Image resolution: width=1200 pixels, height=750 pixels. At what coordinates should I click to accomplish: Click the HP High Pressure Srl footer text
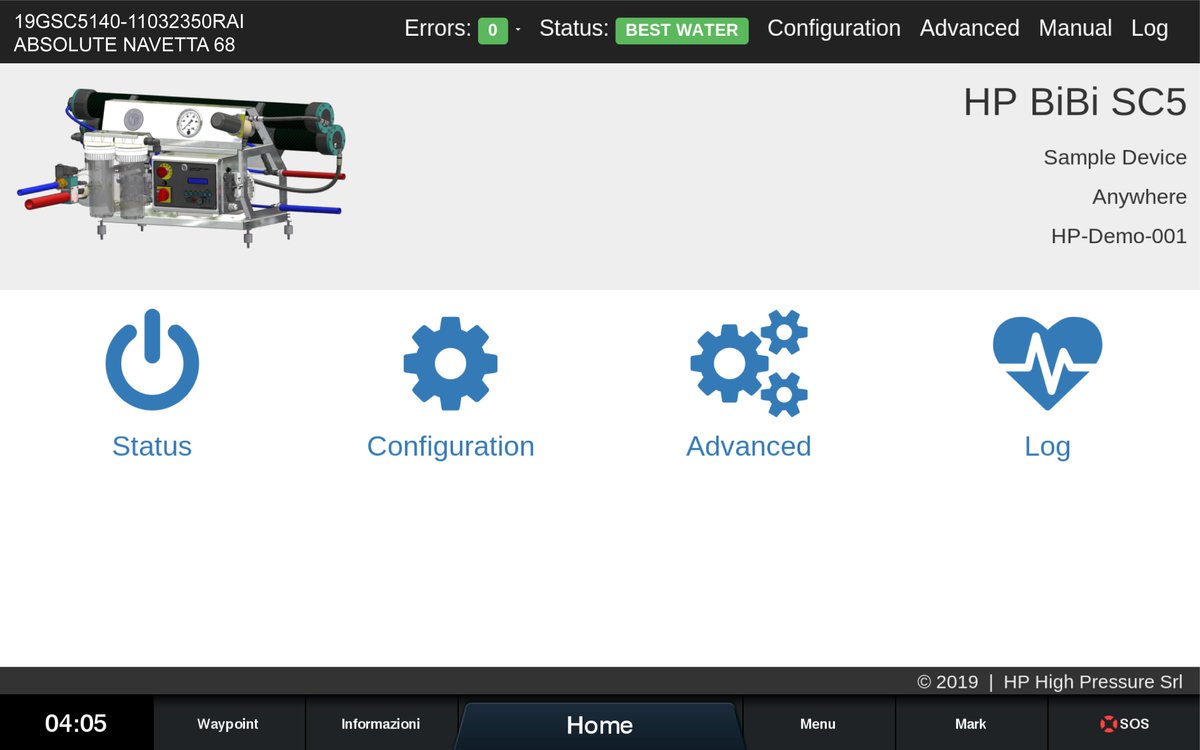[x=1093, y=682]
